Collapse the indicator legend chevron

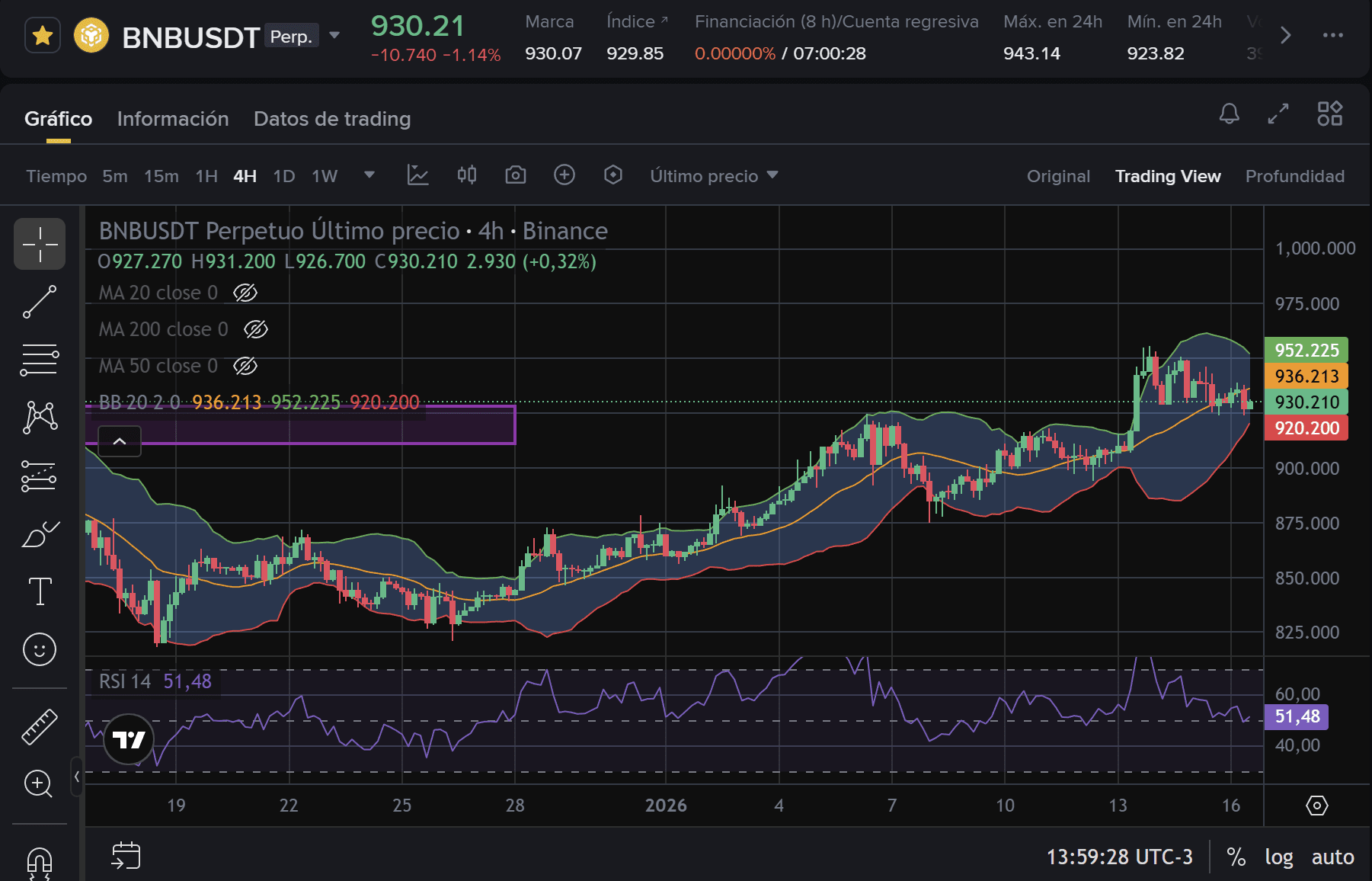point(120,441)
